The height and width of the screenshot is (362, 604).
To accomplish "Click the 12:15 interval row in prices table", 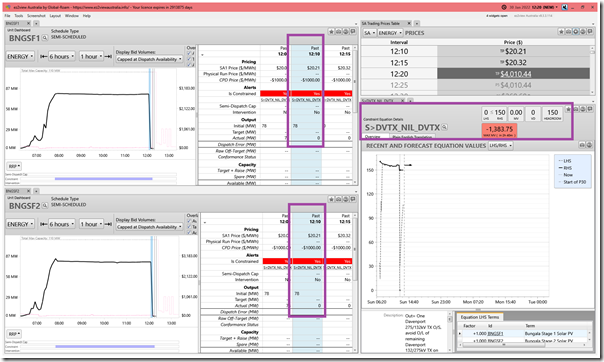I will coord(475,62).
